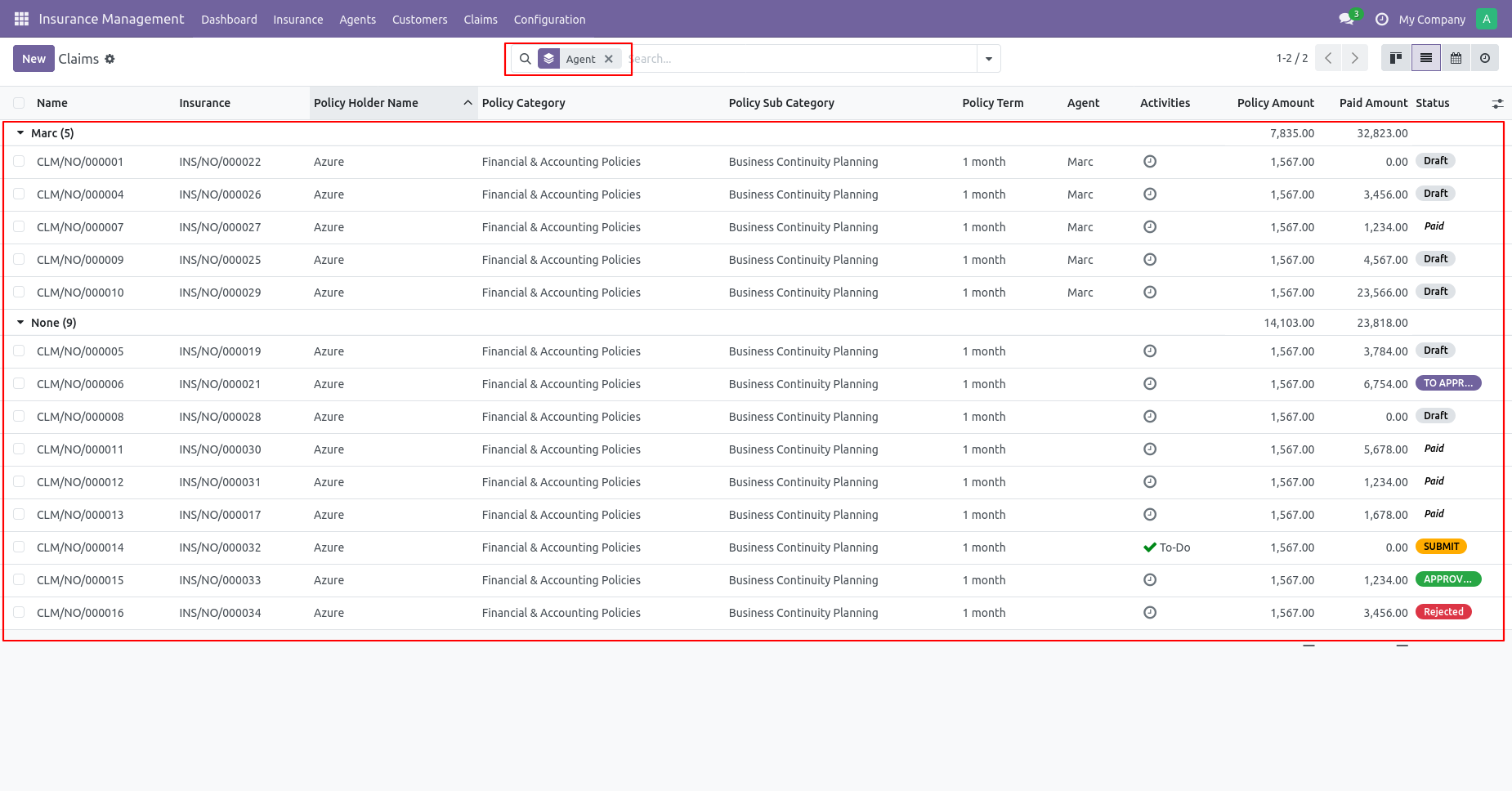Switch to Calendar view
1512x791 pixels.
click(x=1456, y=58)
